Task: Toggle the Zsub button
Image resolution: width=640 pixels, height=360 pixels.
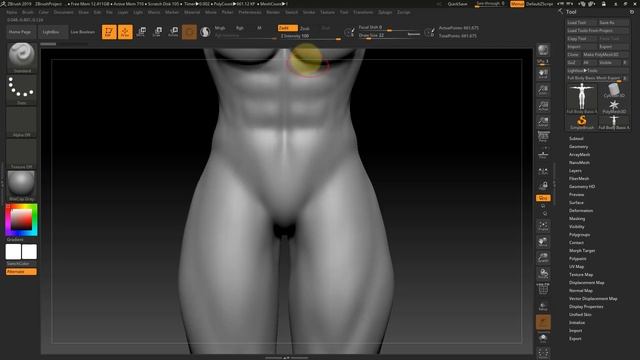Action: (305, 29)
